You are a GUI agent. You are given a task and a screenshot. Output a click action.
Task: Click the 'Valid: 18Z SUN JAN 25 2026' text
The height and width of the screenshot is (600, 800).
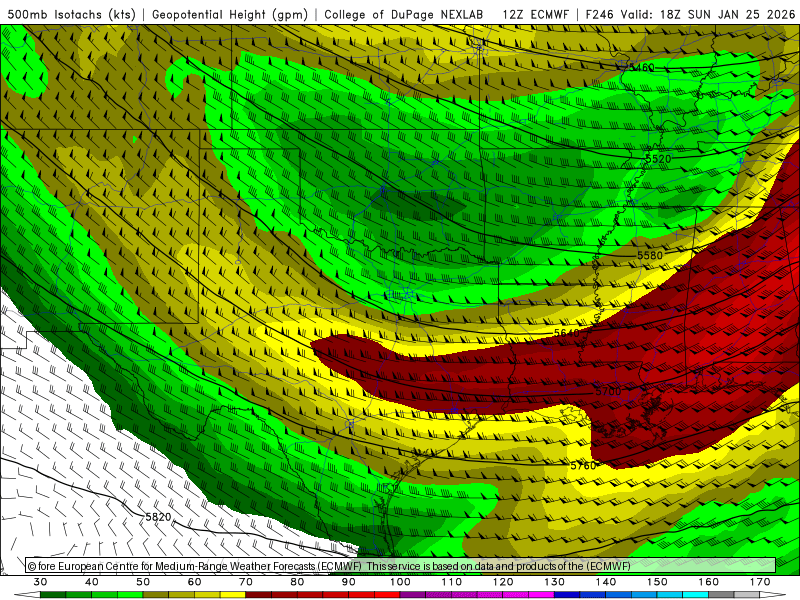707,14
